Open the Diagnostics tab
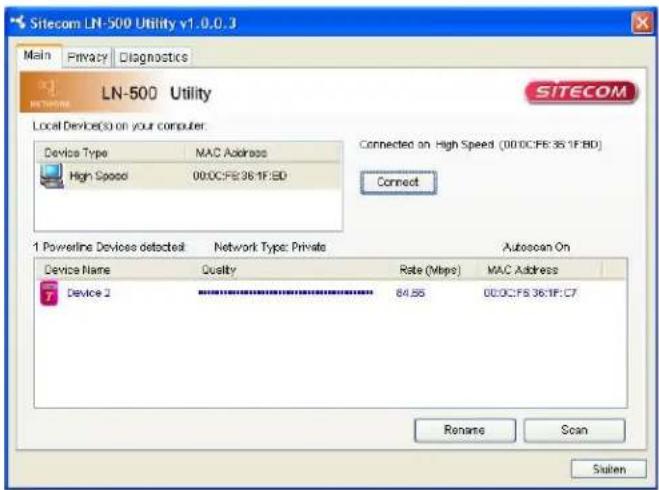The width and height of the screenshot is (659, 490). [x=153, y=57]
